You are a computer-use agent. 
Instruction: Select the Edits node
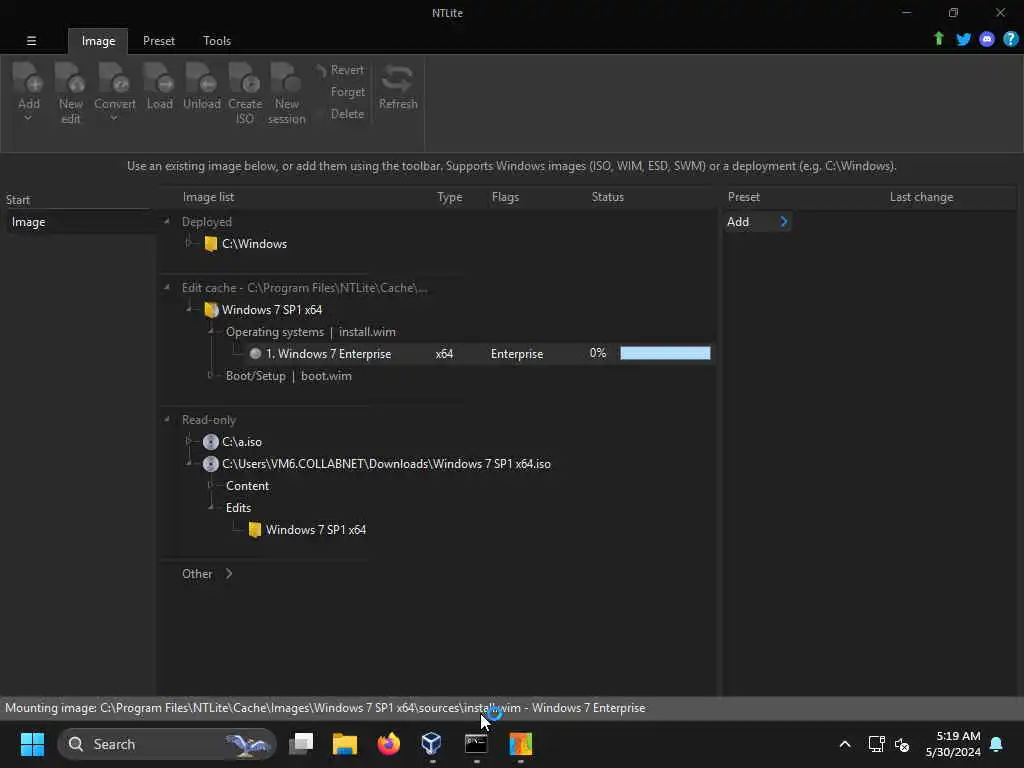click(238, 507)
